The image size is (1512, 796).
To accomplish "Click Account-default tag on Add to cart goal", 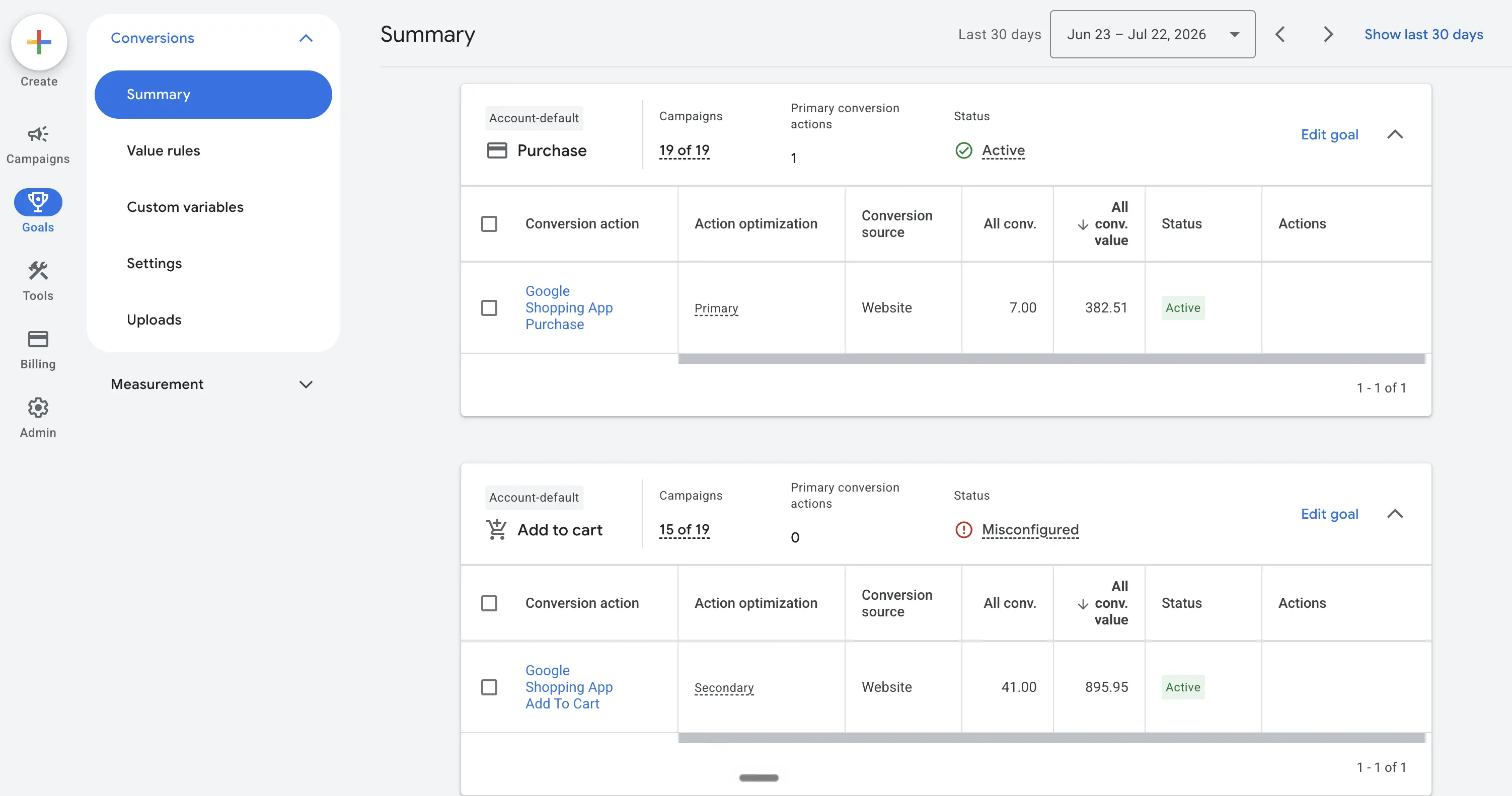I will point(534,498).
